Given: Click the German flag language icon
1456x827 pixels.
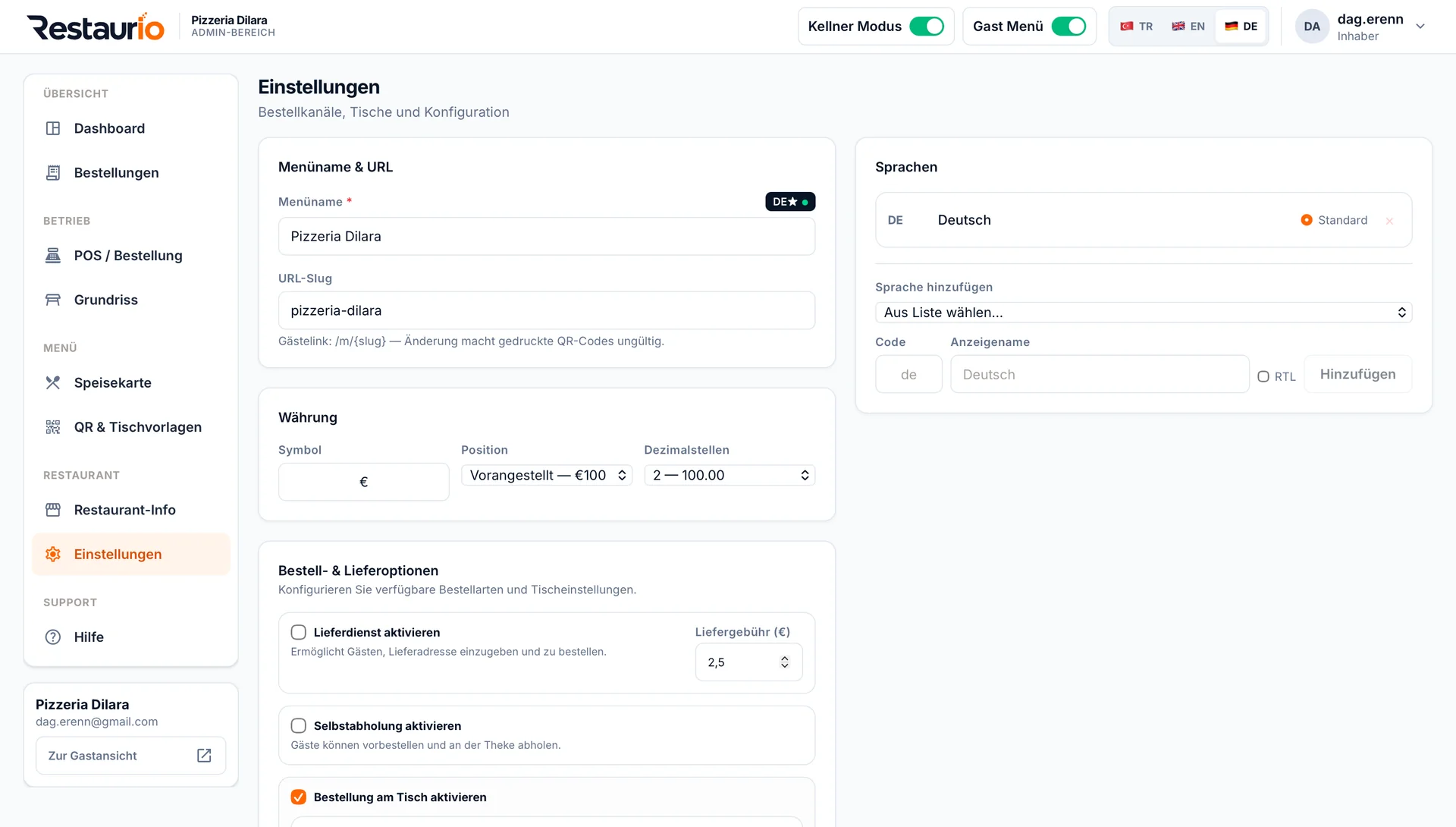Looking at the screenshot, I should click(1232, 27).
